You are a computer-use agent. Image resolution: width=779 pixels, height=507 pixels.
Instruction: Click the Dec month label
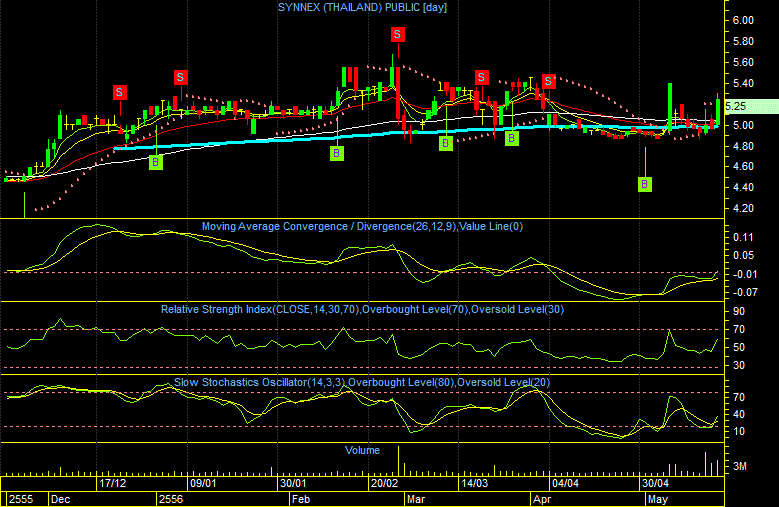tap(61, 499)
